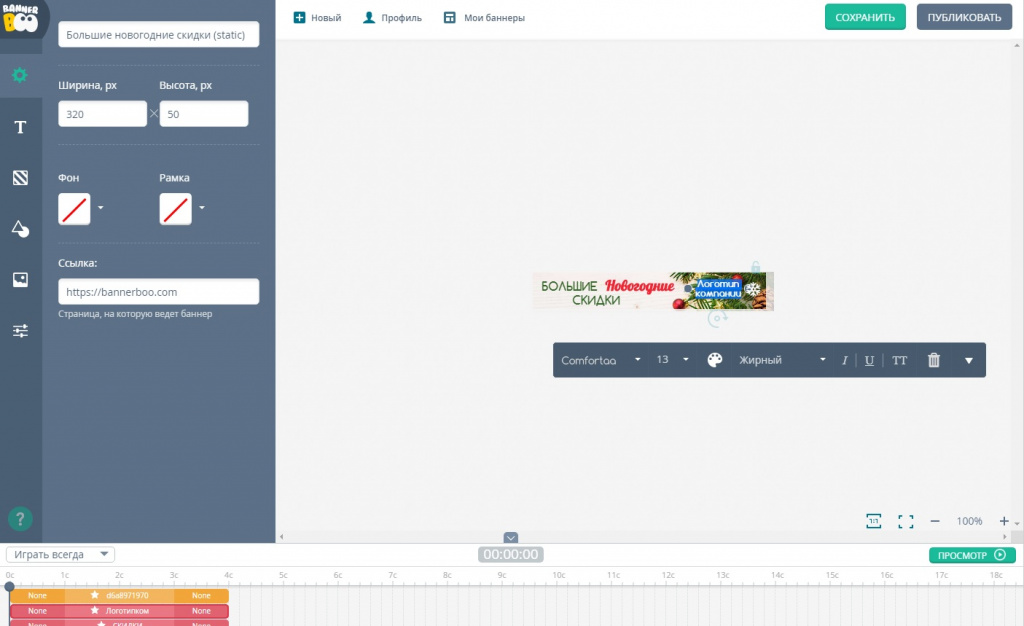Expand the Фон color dropdown arrow
Screen dimensions: 1024x626
[101, 208]
